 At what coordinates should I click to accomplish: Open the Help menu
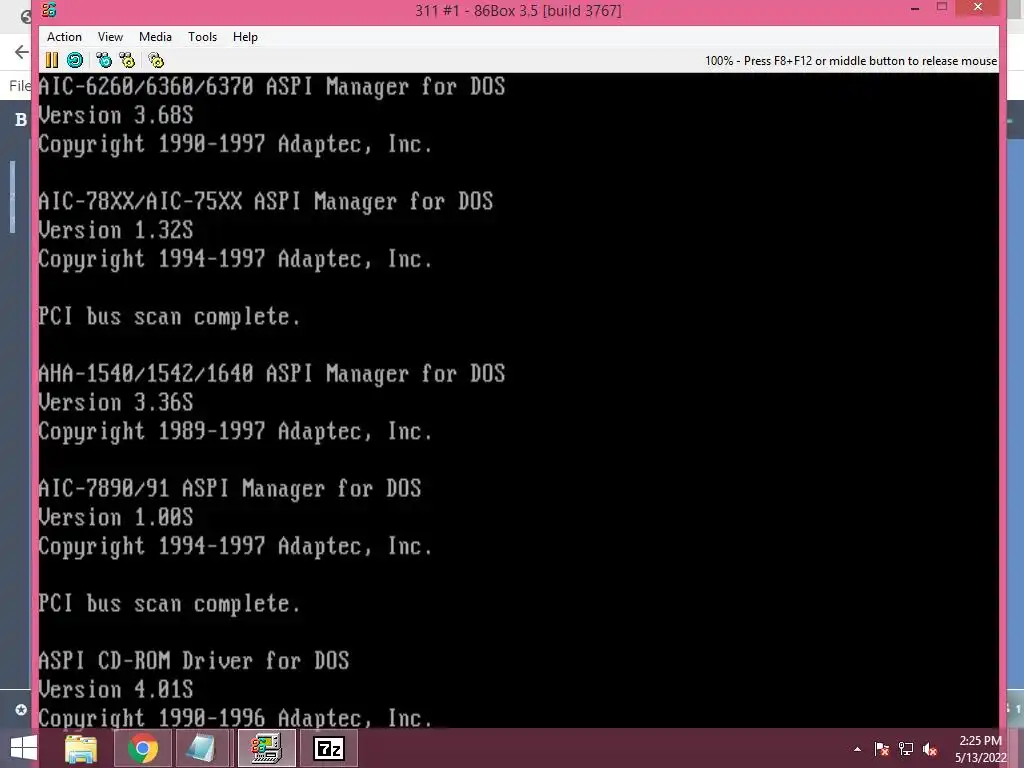coord(245,37)
